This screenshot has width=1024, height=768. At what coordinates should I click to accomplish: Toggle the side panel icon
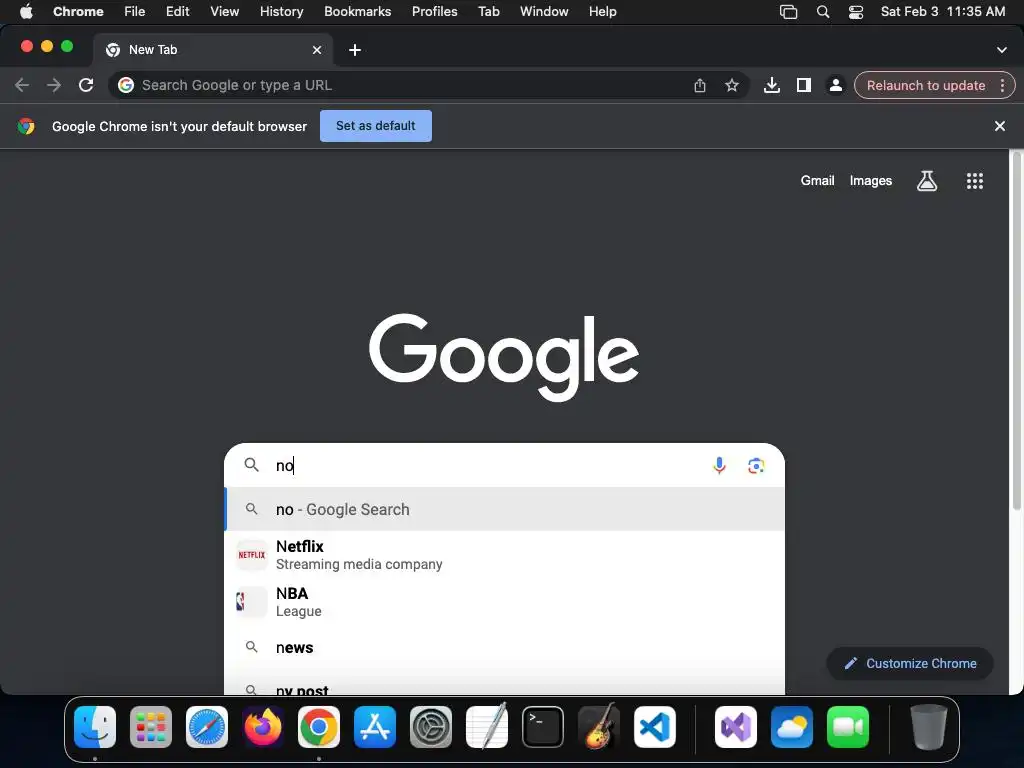[x=803, y=86]
